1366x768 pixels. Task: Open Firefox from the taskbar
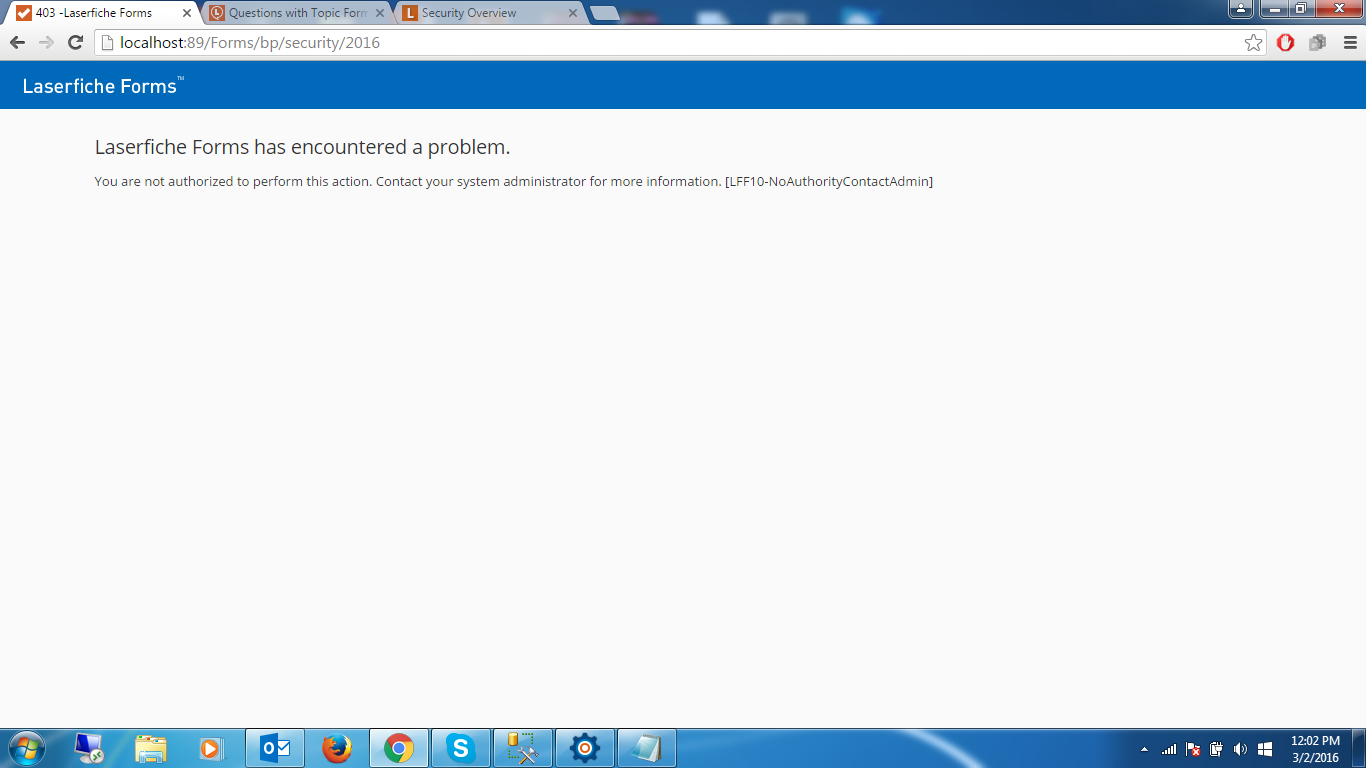point(337,748)
